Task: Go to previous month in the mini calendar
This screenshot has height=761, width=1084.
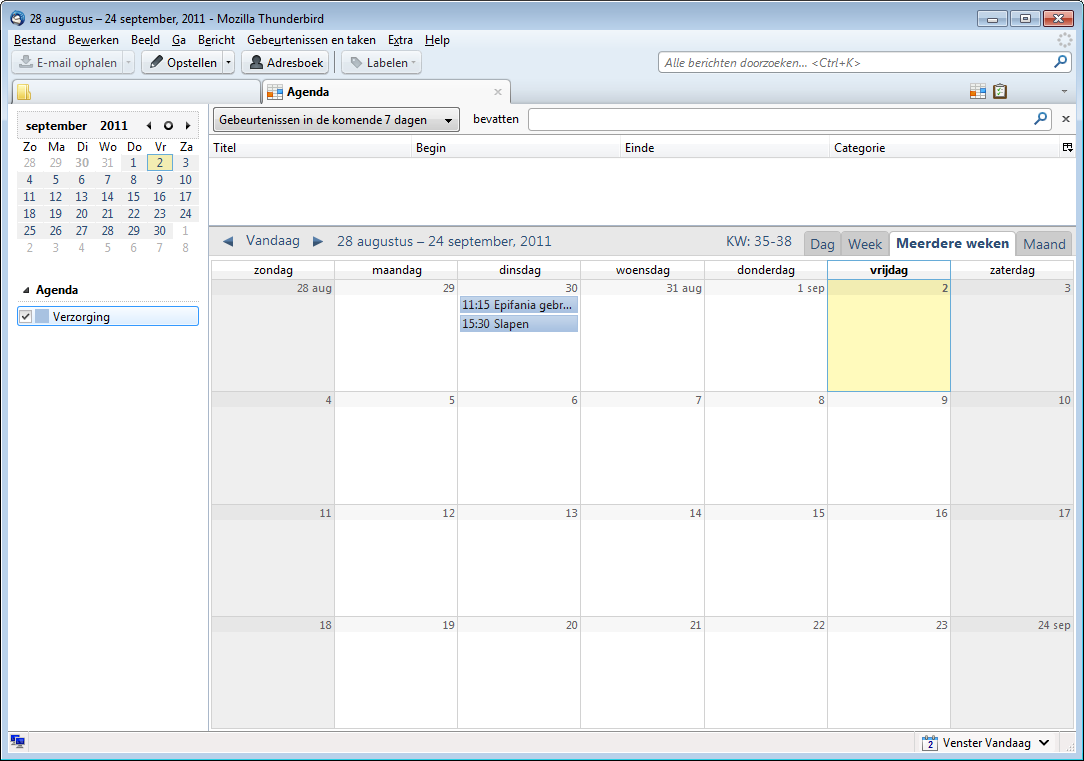Action: pyautogui.click(x=149, y=126)
